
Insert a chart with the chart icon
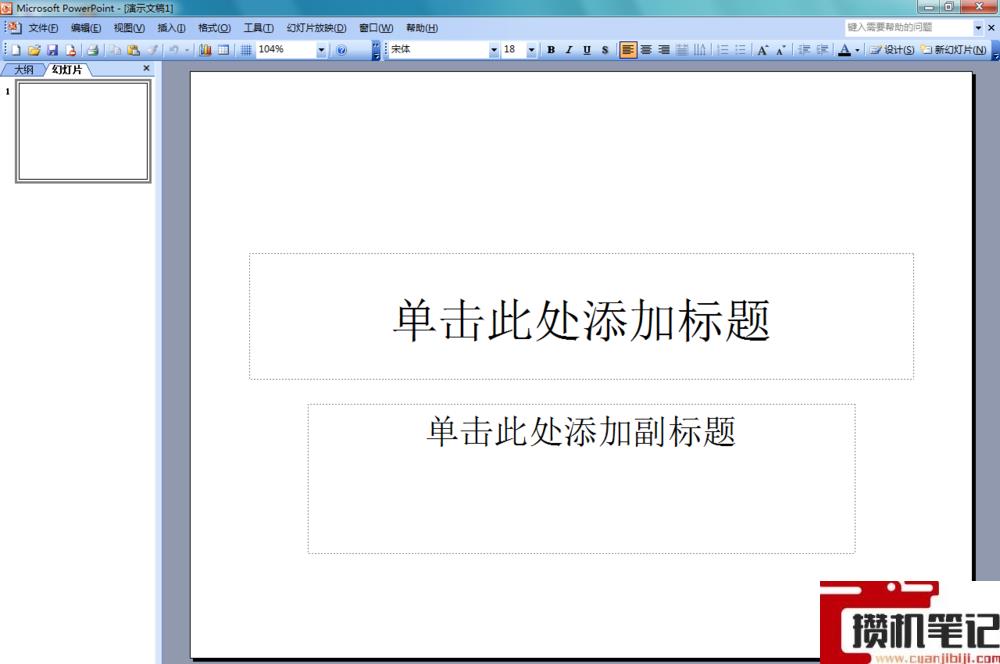205,50
